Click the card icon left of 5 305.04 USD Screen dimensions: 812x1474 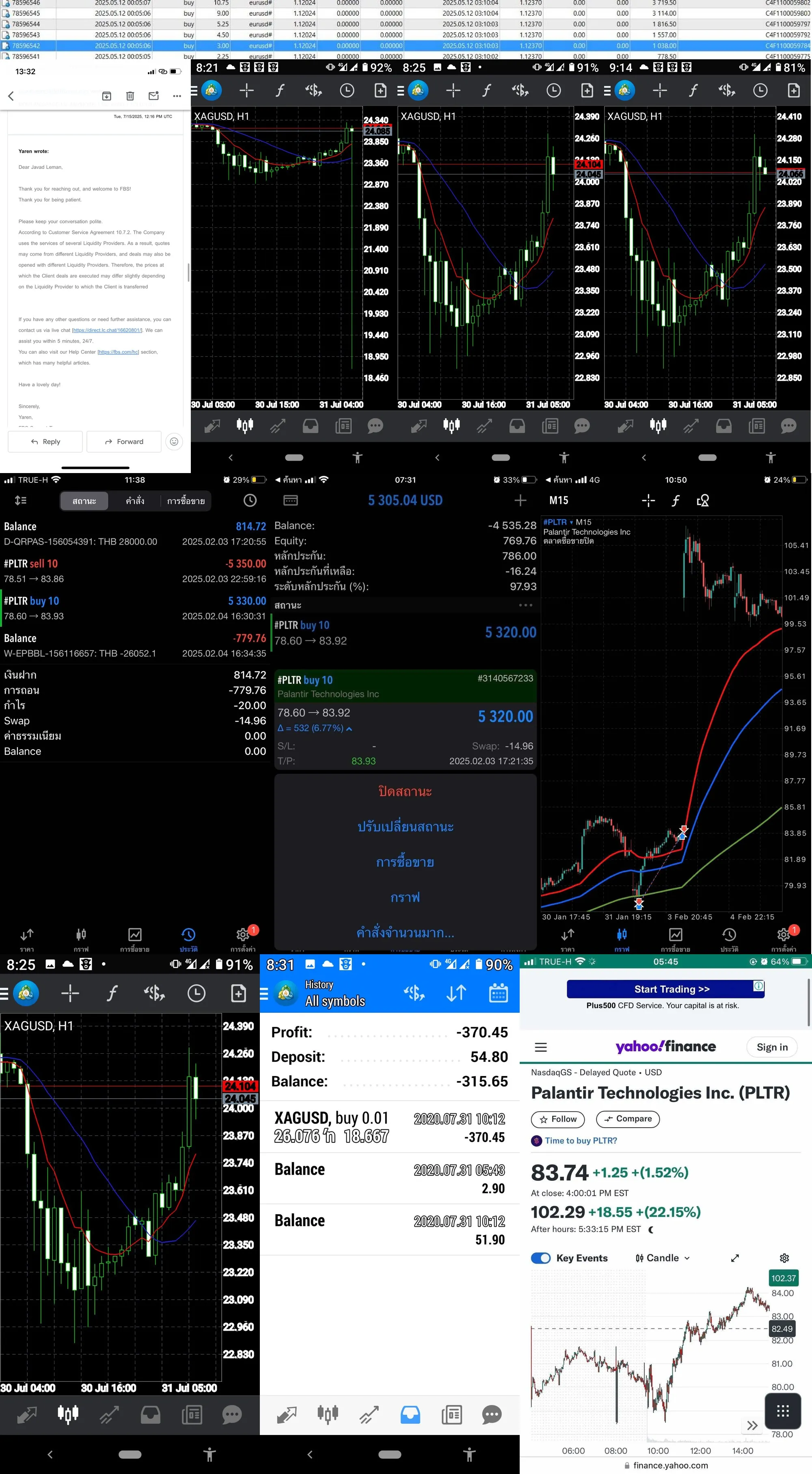coord(291,501)
